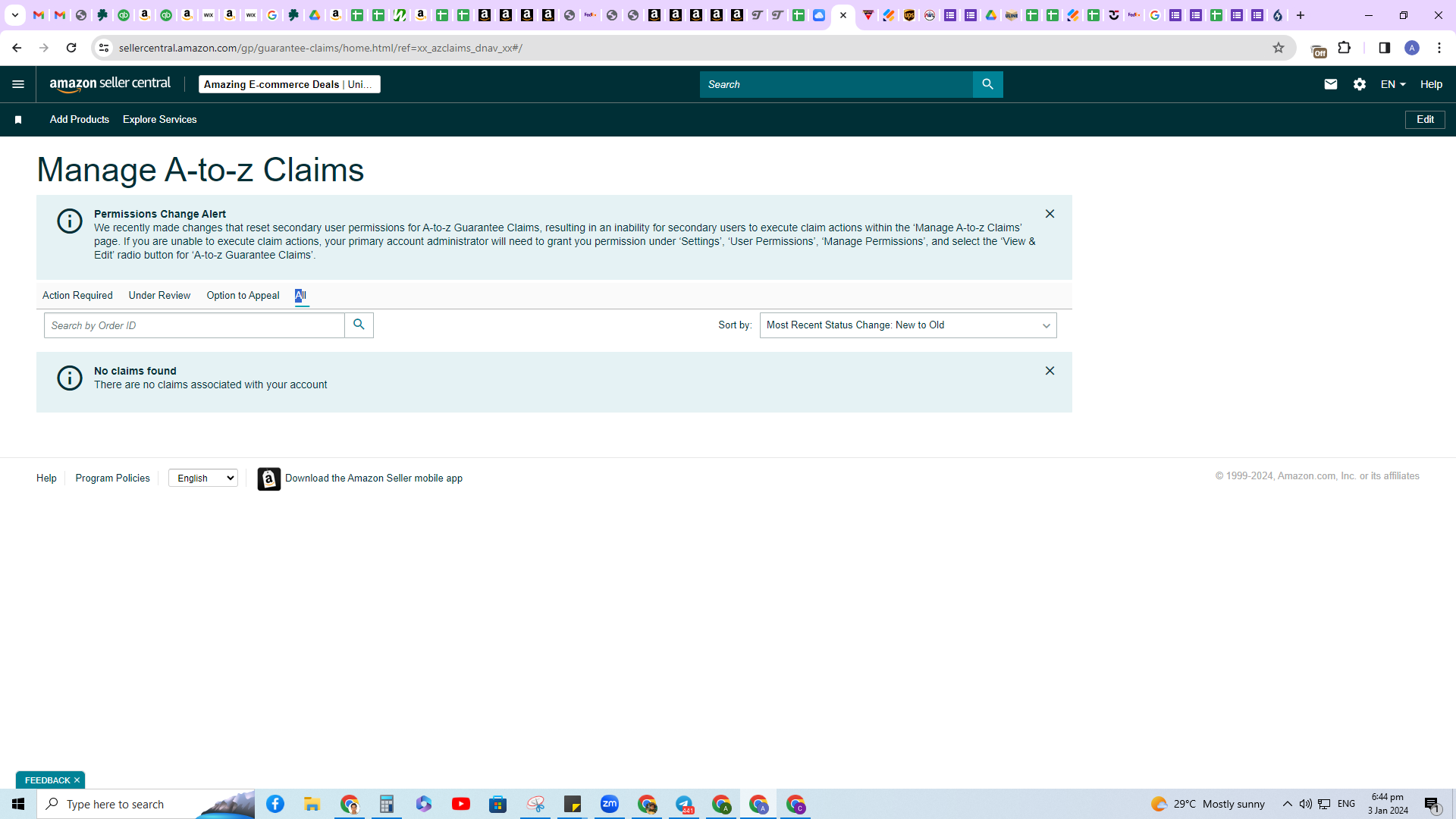Screen dimensions: 1456x819
Task: Open the Calculator from the taskbar
Action: pos(387,804)
